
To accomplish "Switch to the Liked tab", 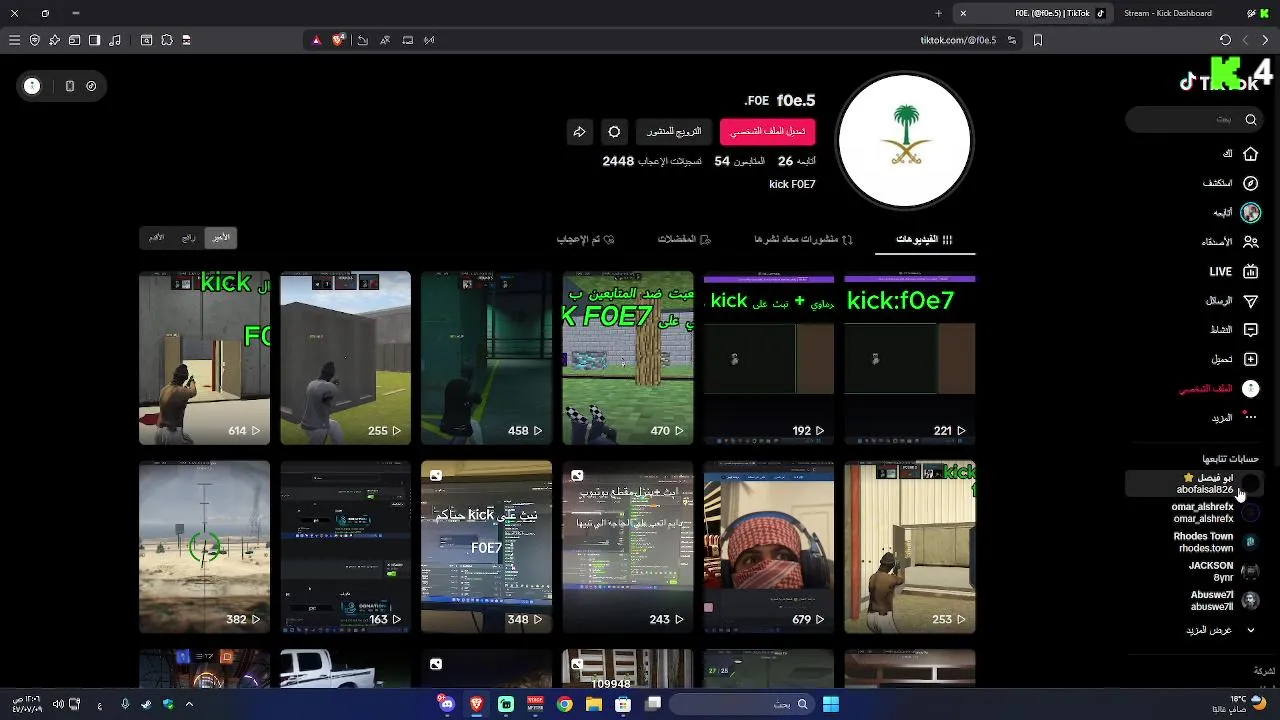I will [x=585, y=239].
